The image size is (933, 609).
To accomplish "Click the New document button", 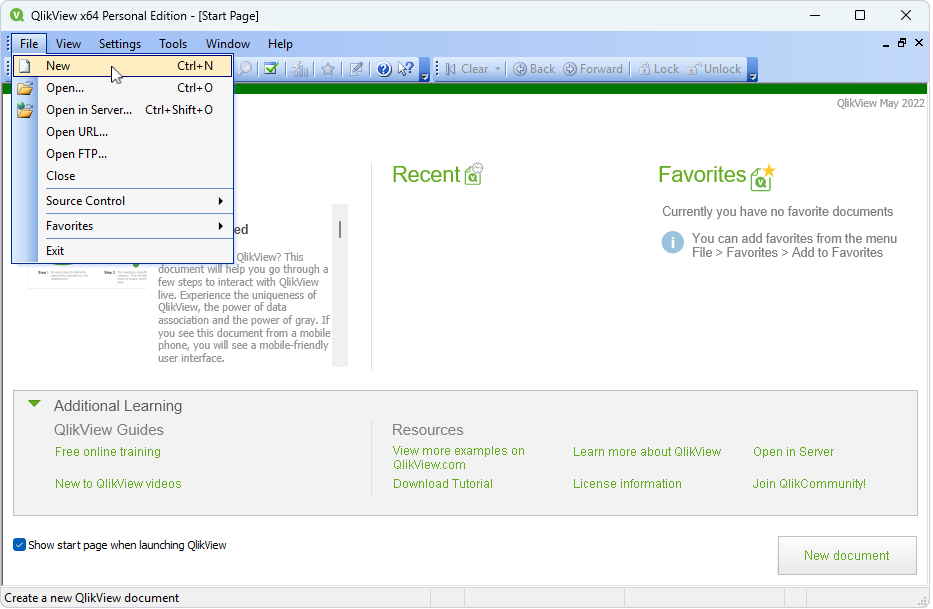I will point(846,554).
